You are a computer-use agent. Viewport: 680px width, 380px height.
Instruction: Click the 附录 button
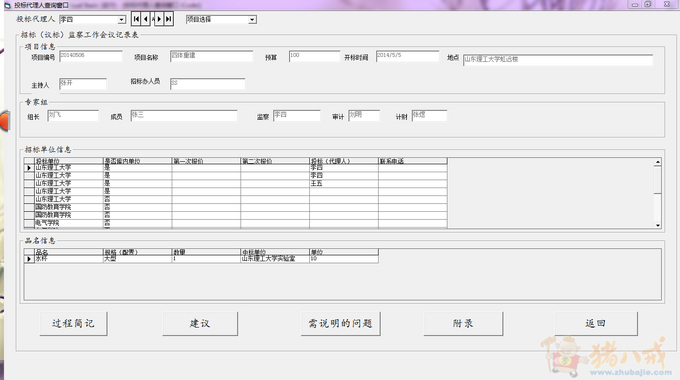[463, 324]
